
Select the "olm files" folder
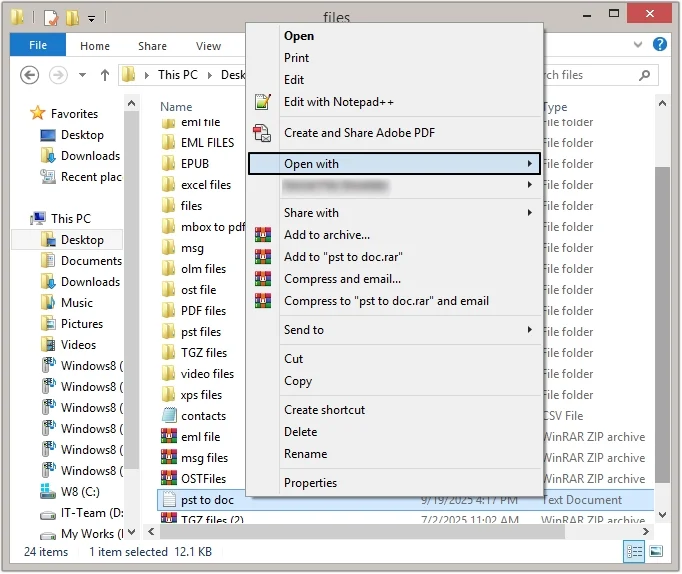point(194,269)
